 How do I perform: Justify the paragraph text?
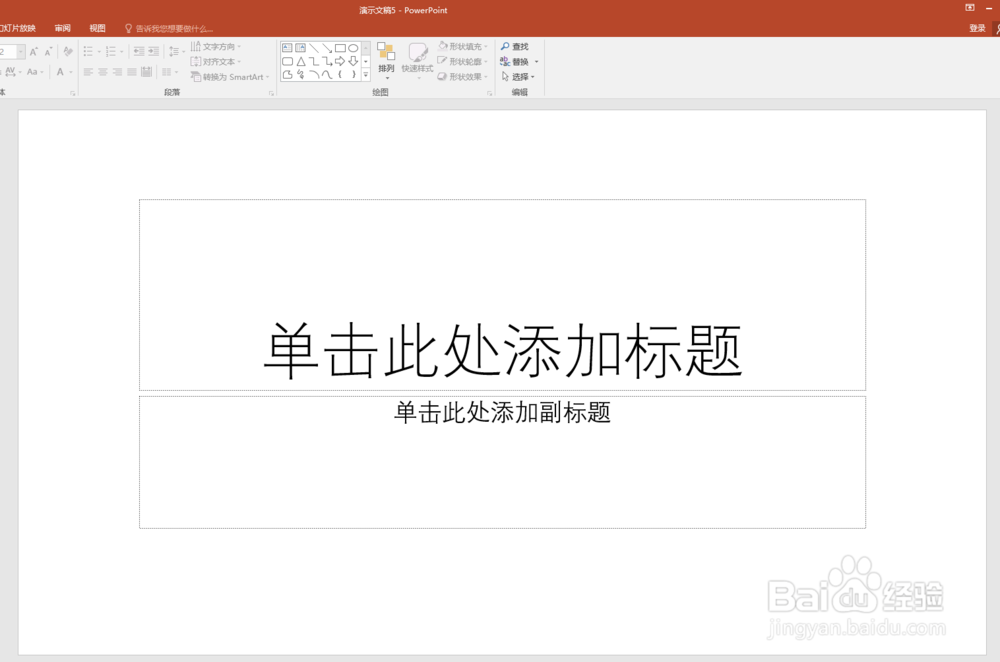click(132, 72)
